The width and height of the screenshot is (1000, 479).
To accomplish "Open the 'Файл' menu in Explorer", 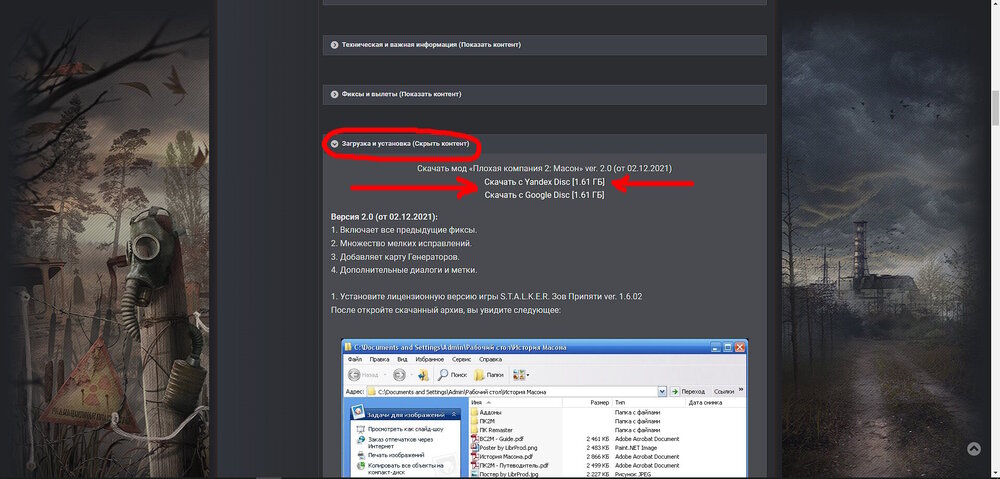I will [x=354, y=359].
